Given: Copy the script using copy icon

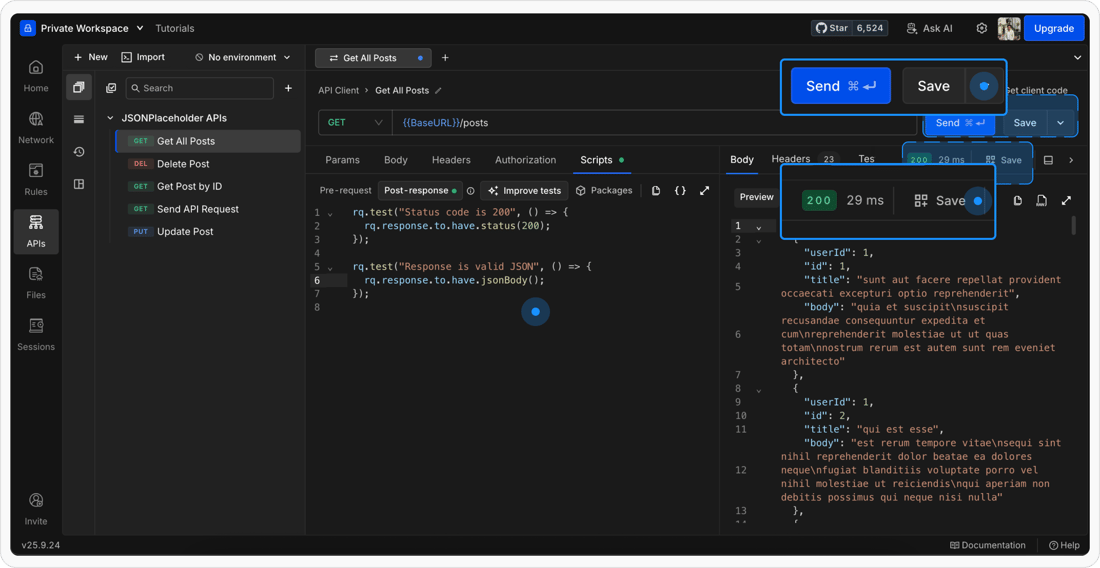Looking at the screenshot, I should pos(656,191).
